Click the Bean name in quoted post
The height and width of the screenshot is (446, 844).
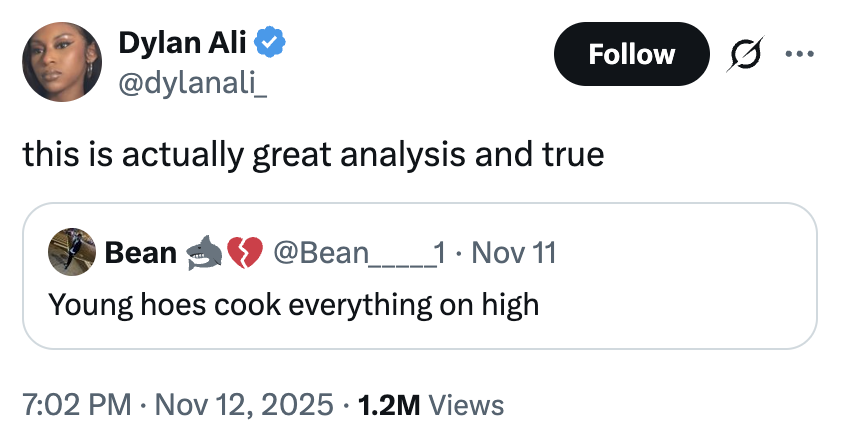pyautogui.click(x=141, y=253)
